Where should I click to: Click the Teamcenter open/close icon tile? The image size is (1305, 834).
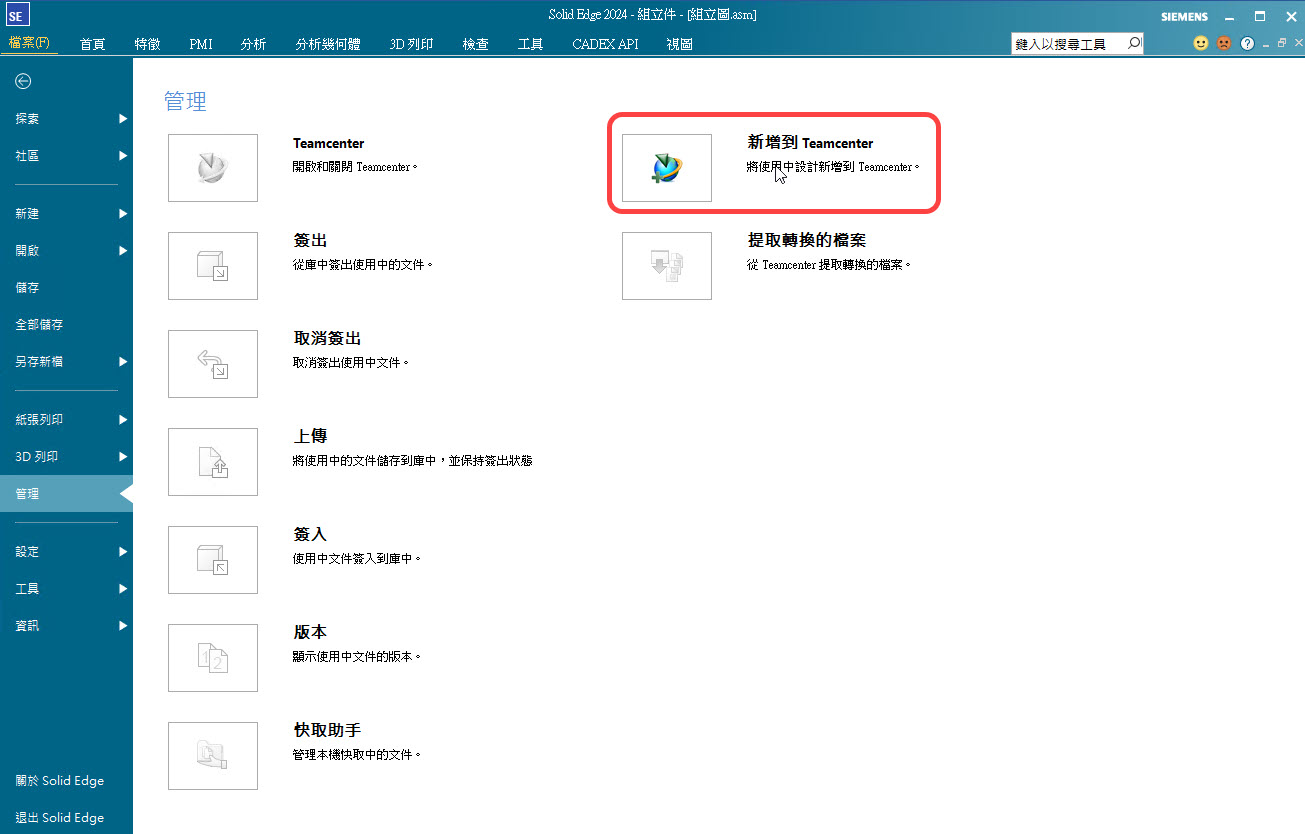pyautogui.click(x=213, y=168)
